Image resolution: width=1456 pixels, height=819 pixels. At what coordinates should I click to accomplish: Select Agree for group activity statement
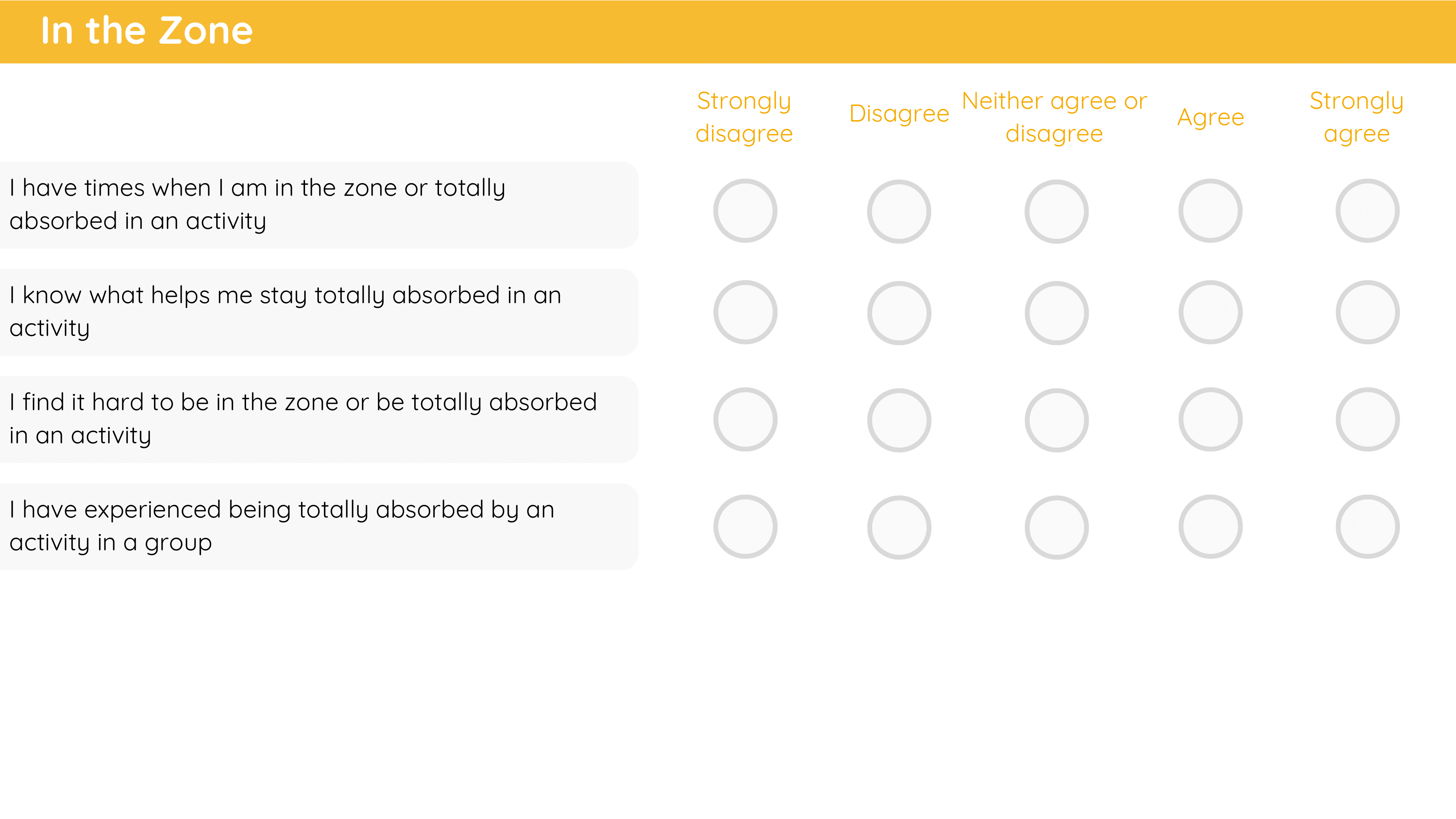[1210, 527]
